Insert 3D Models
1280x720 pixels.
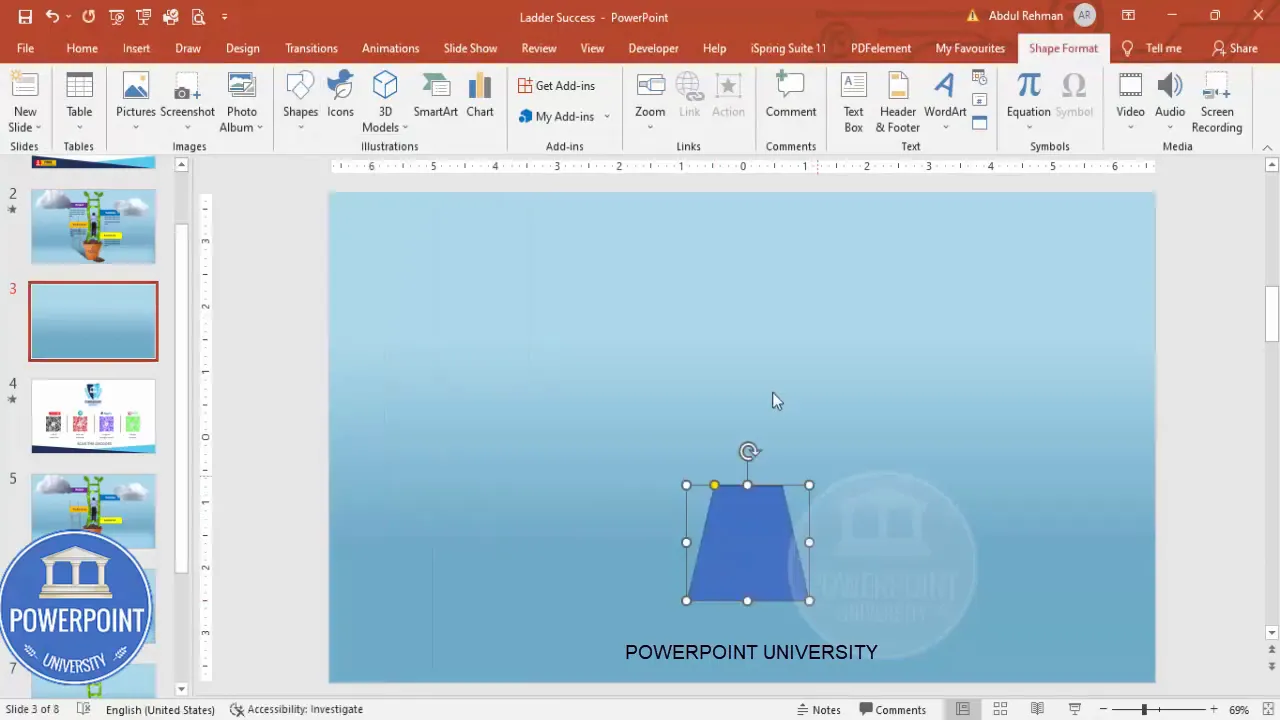point(385,102)
